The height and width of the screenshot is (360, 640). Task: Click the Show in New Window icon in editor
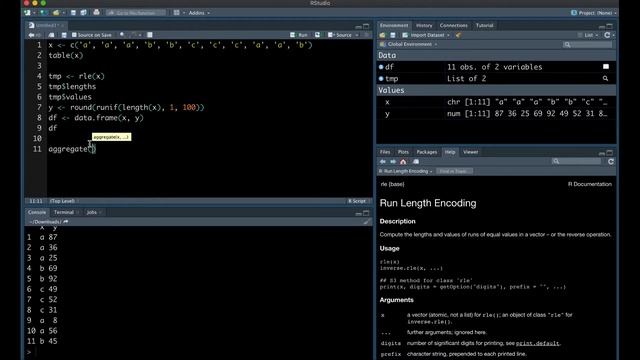51,35
